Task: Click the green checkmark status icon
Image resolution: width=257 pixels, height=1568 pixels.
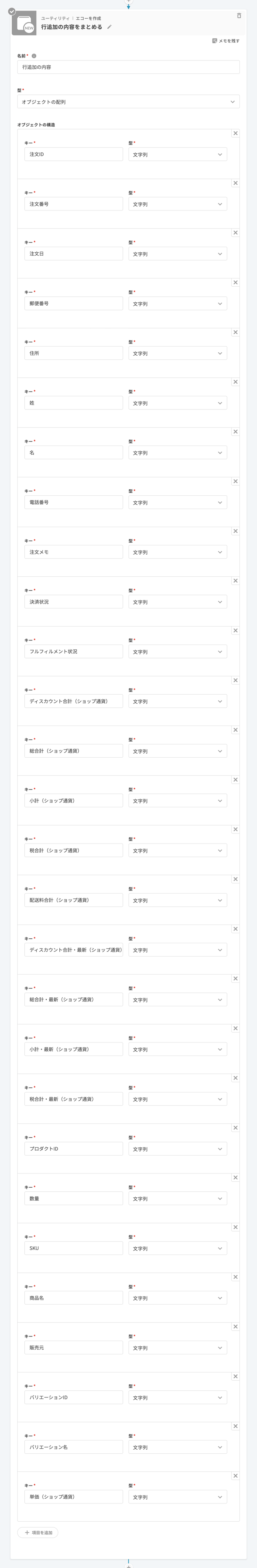Action: (x=12, y=11)
